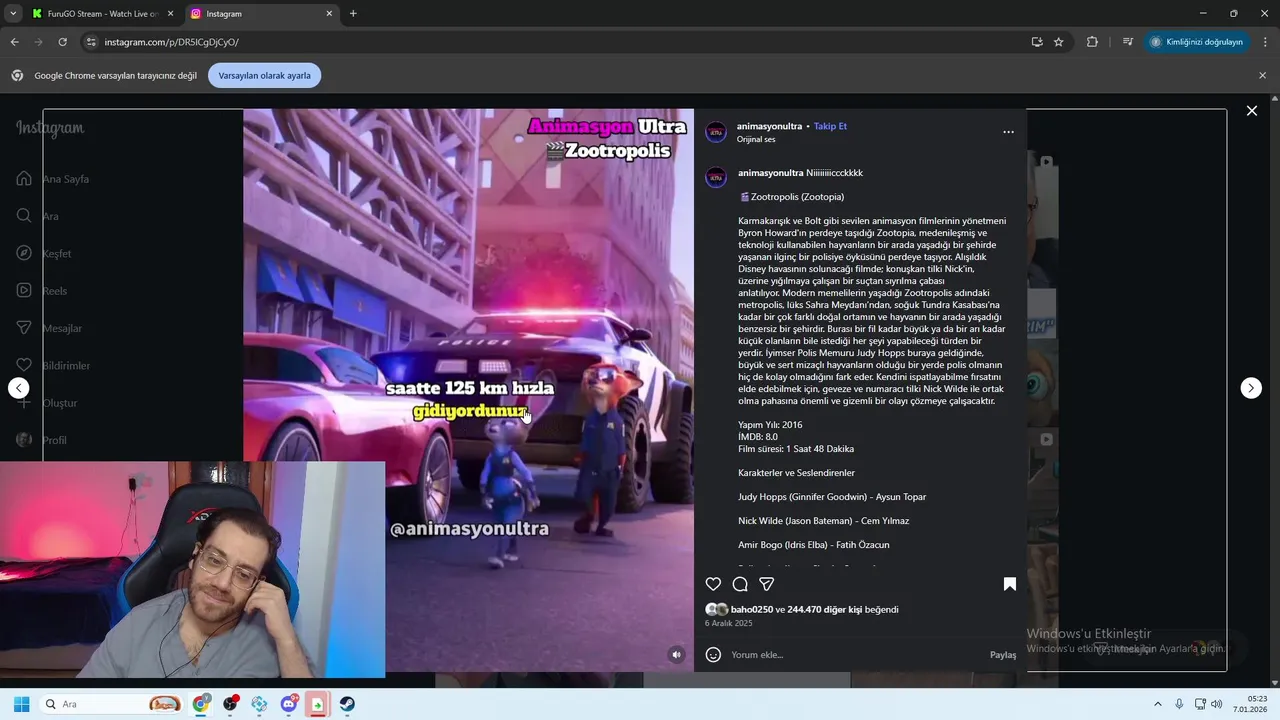Viewport: 1280px width, 720px height.
Task: Open Steam from the taskbar
Action: tap(347, 704)
